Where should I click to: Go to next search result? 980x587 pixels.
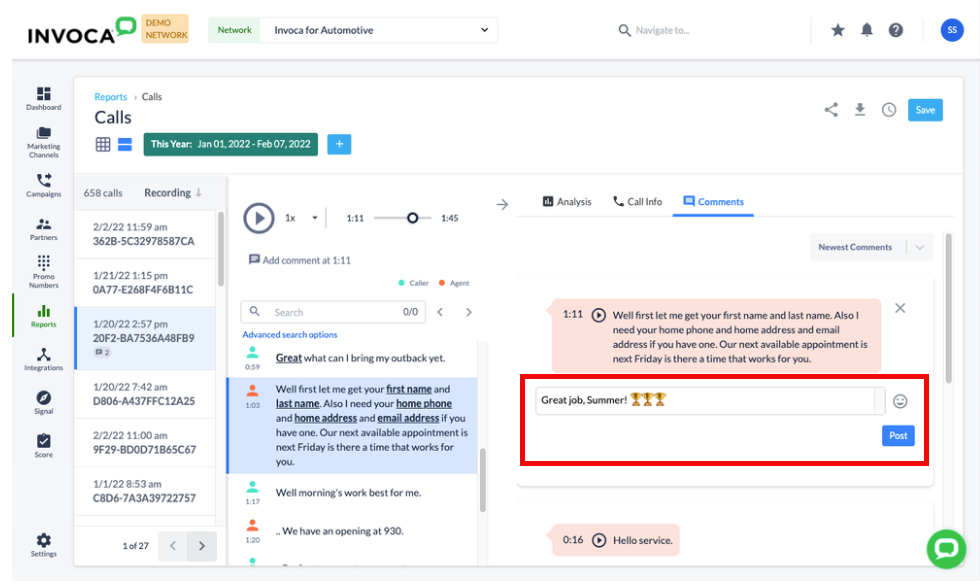469,312
